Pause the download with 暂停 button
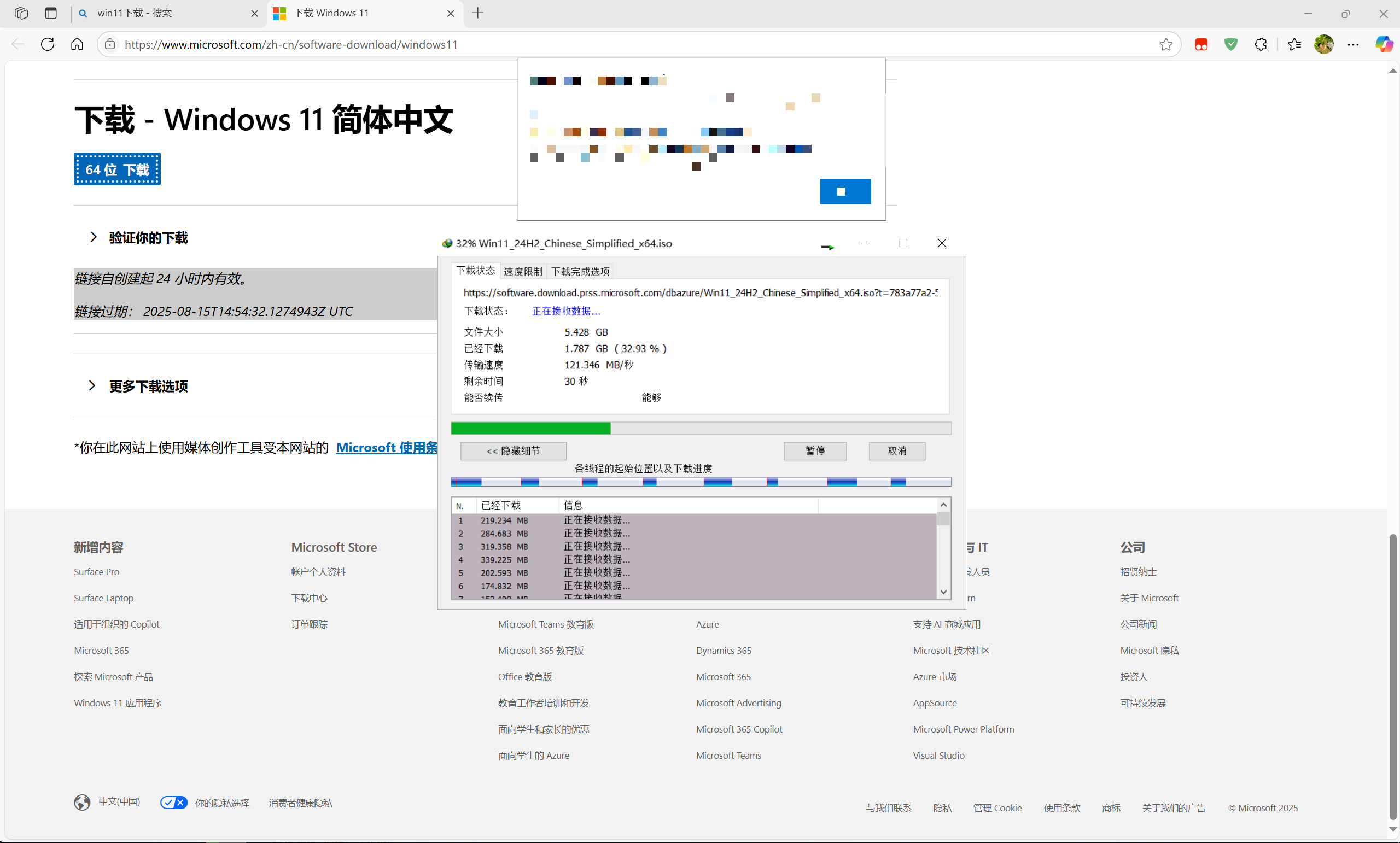This screenshot has width=1400, height=843. 815,451
